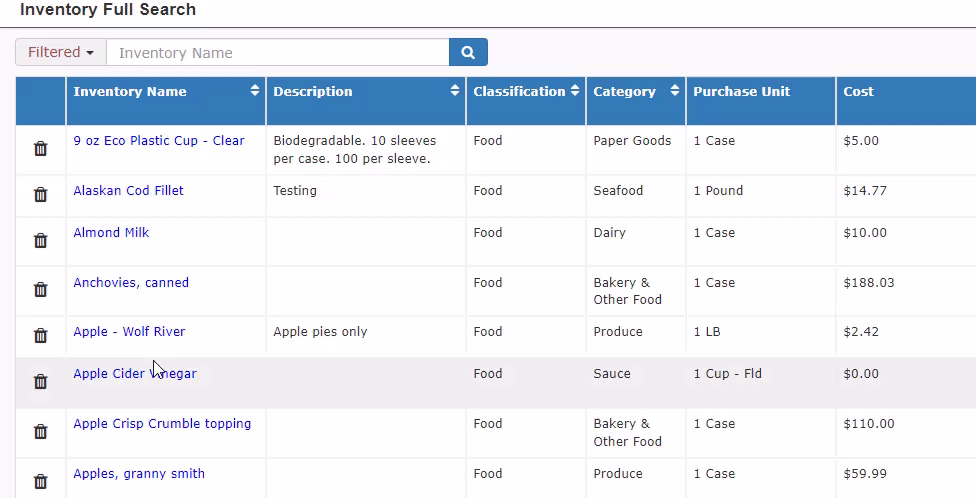Sort table by Description column
The image size is (976, 498).
coord(455,91)
